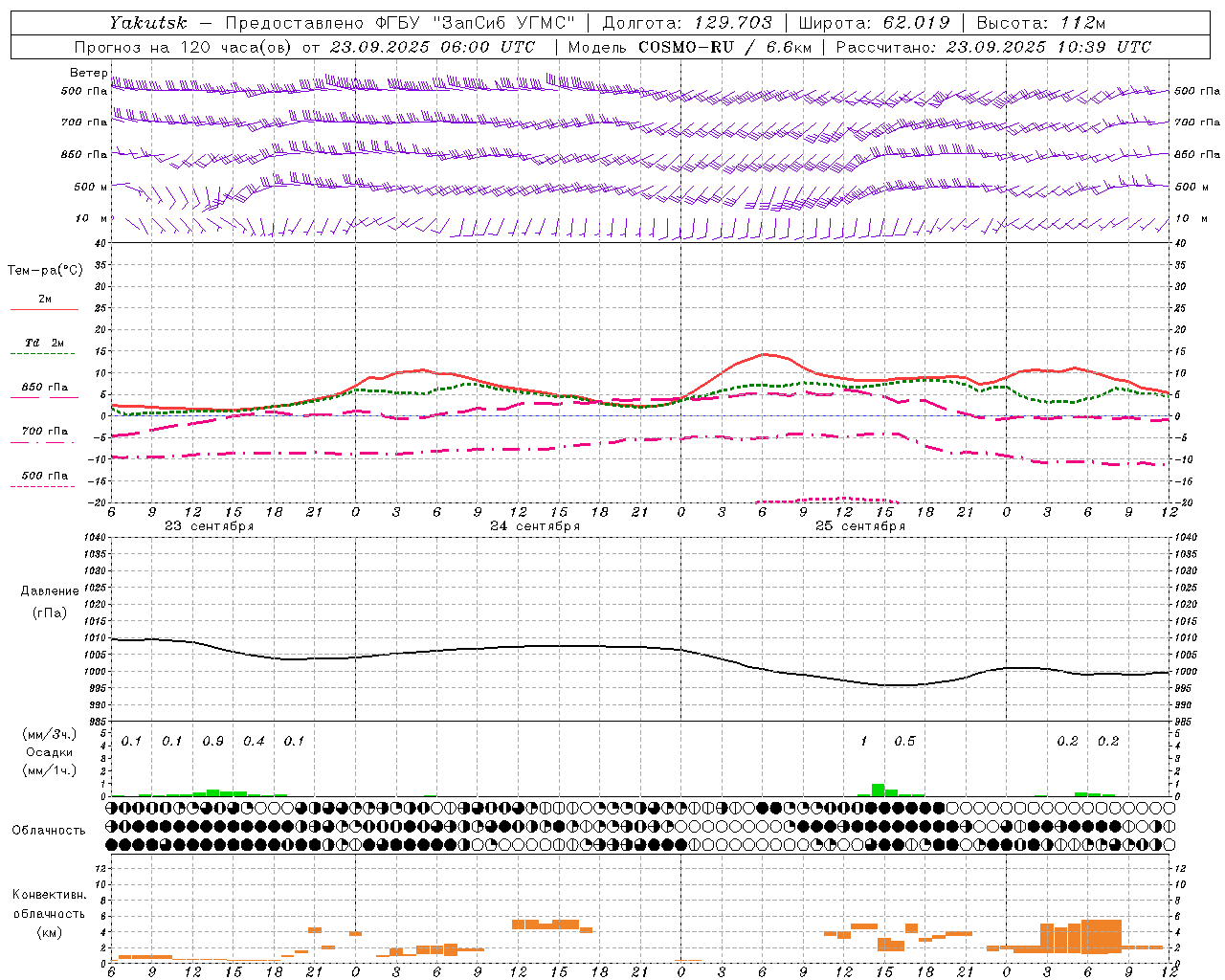Click the Осадки panel label

pyautogui.click(x=50, y=752)
